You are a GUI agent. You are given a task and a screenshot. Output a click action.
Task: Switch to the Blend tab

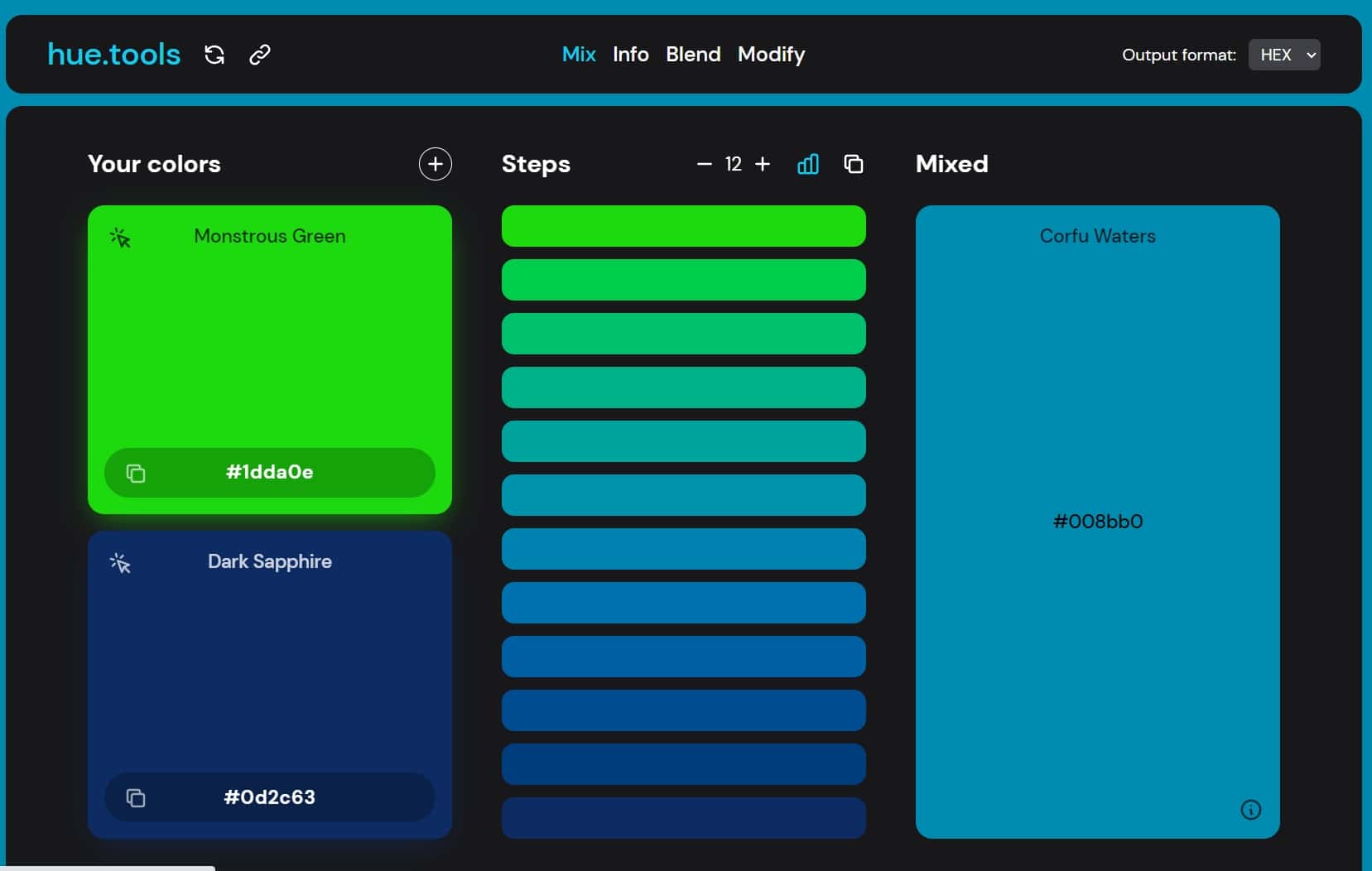(x=692, y=55)
